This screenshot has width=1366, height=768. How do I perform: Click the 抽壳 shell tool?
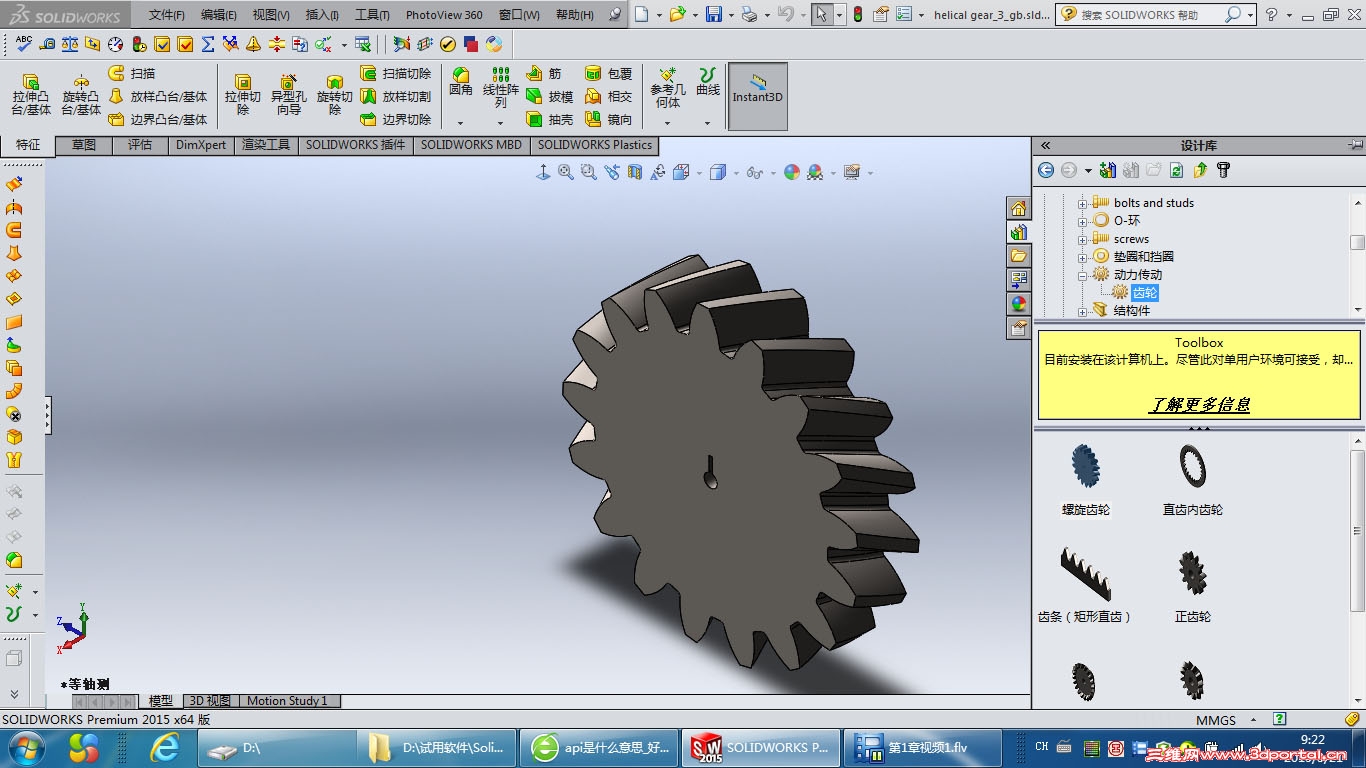548,120
